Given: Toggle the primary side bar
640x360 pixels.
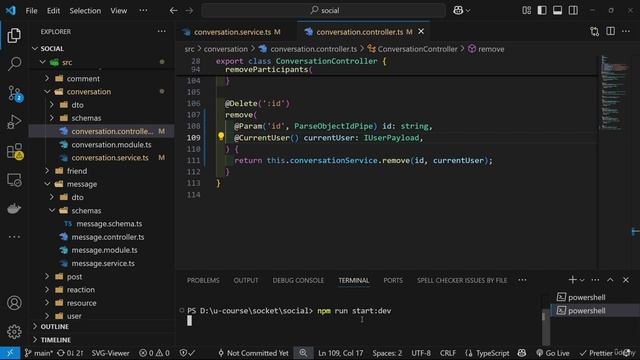Looking at the screenshot, I should 542,11.
